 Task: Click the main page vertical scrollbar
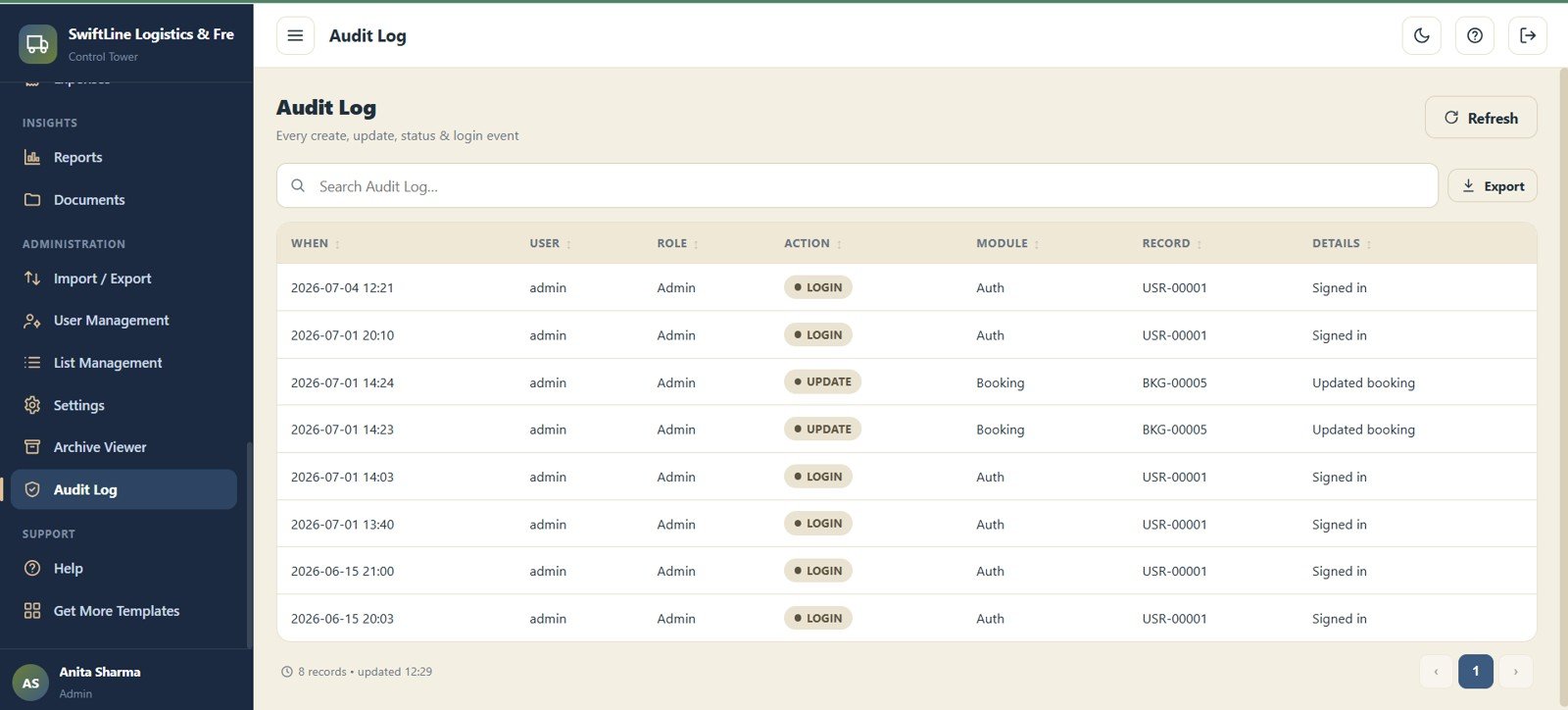[x=1563, y=387]
